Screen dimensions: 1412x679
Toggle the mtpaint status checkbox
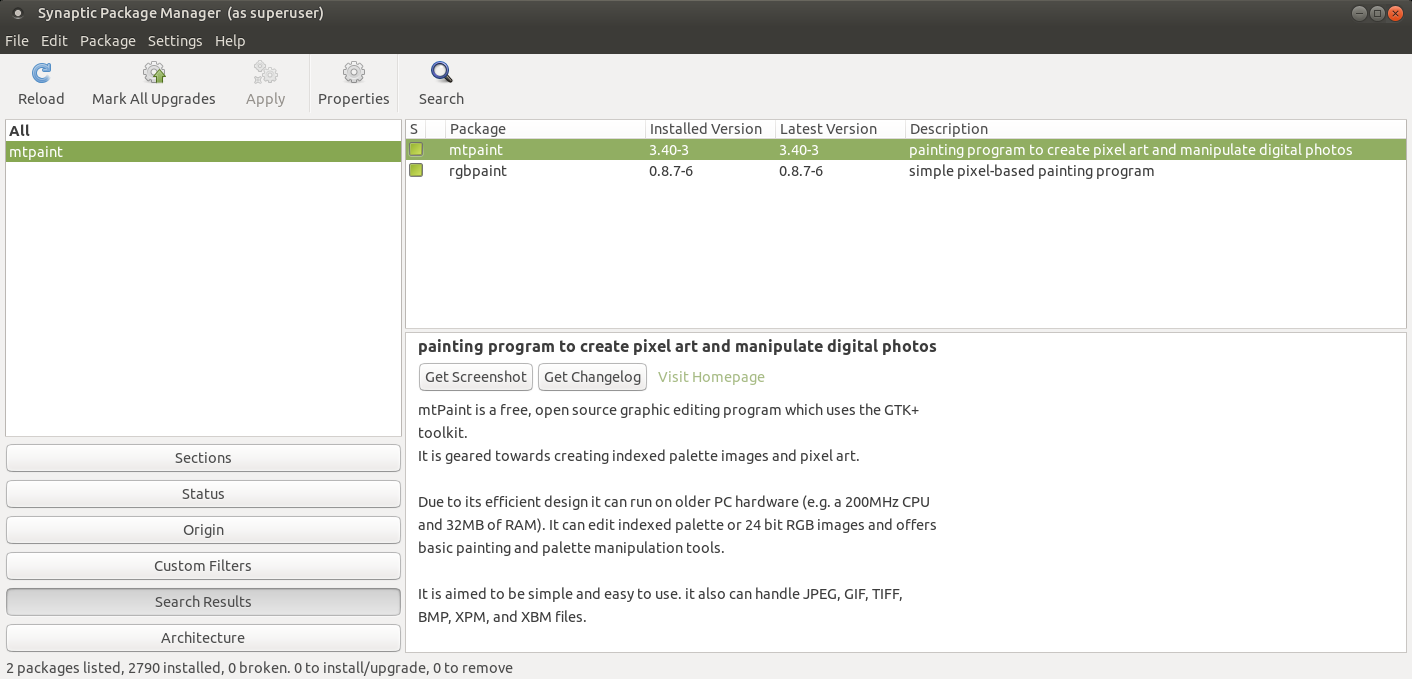(415, 150)
